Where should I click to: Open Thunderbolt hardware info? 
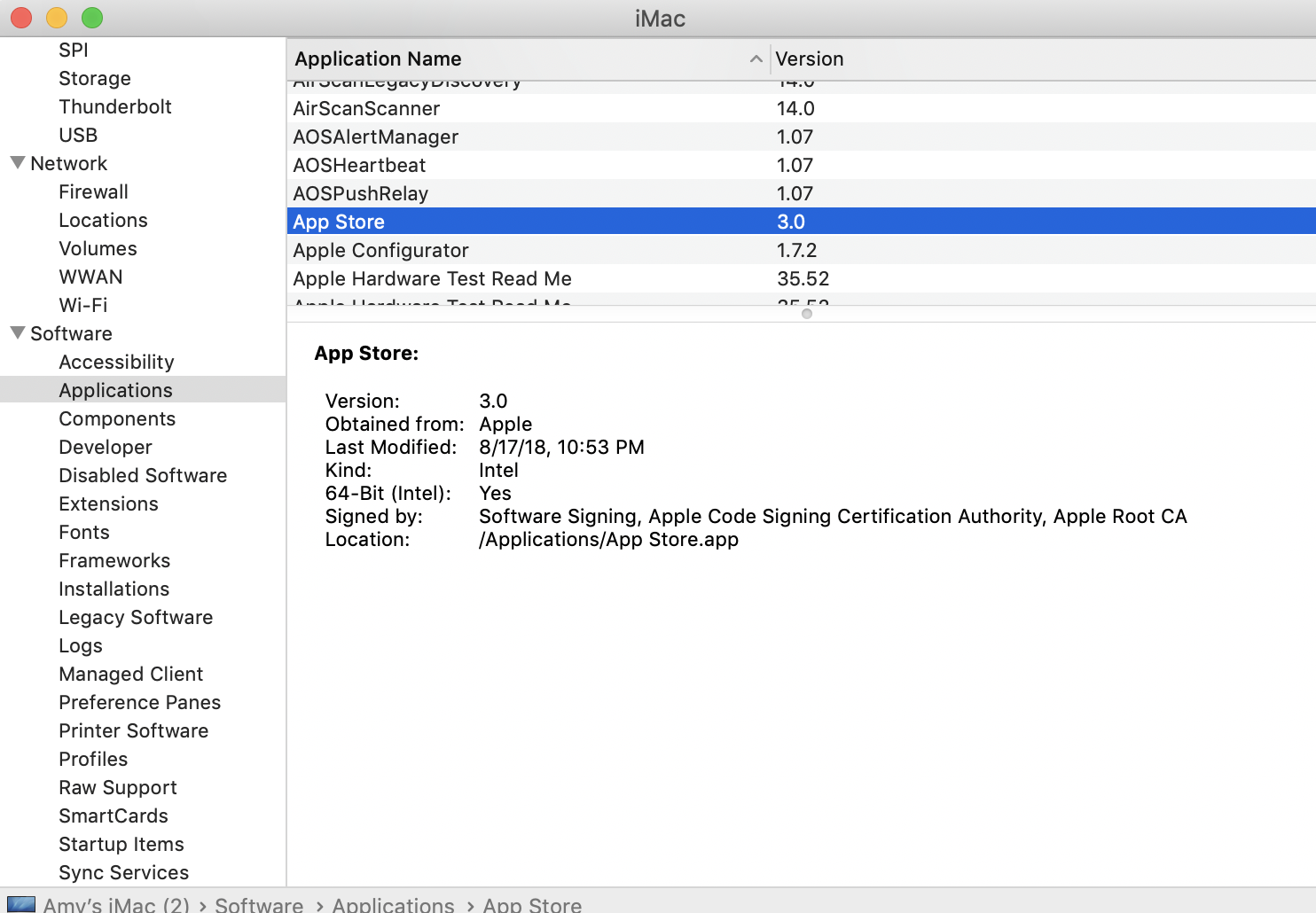point(115,106)
